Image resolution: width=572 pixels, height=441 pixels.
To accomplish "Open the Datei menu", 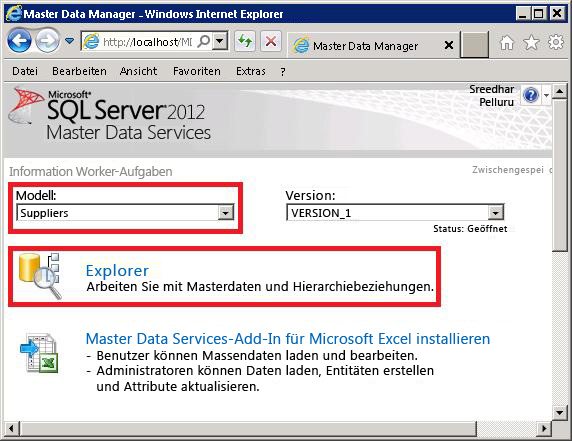I will [25, 71].
